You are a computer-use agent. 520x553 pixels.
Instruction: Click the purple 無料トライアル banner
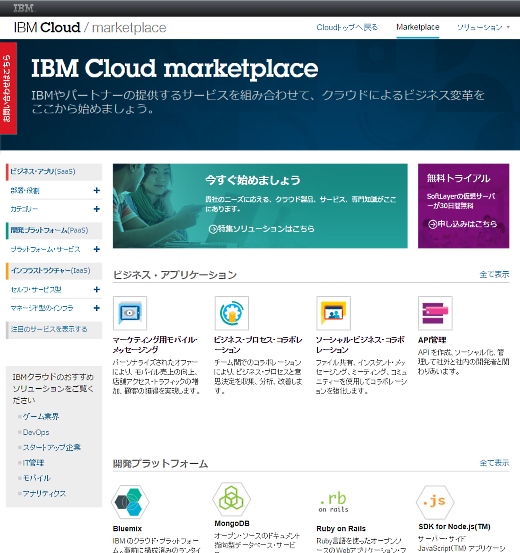tap(464, 206)
